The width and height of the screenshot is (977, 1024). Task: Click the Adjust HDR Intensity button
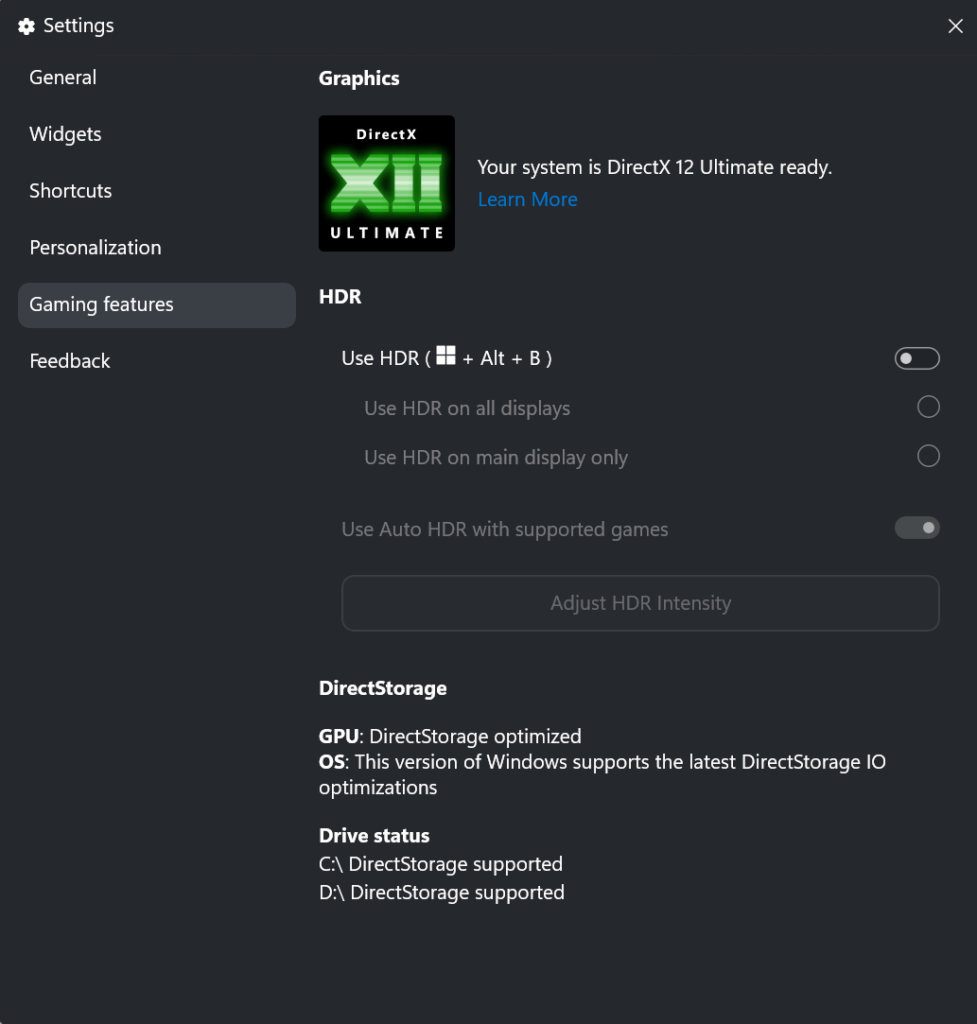coord(640,603)
